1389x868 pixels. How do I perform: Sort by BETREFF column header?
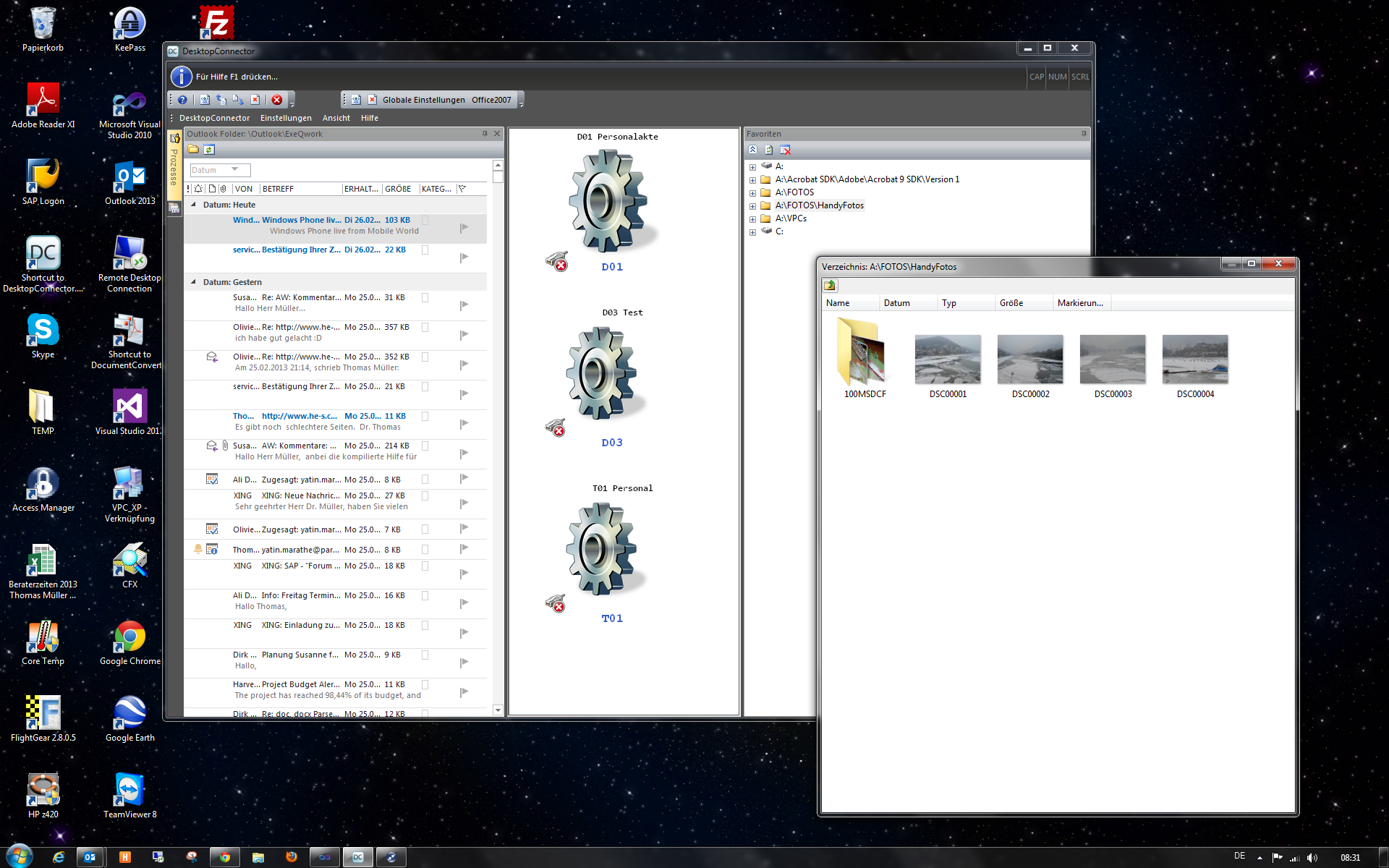click(x=301, y=189)
